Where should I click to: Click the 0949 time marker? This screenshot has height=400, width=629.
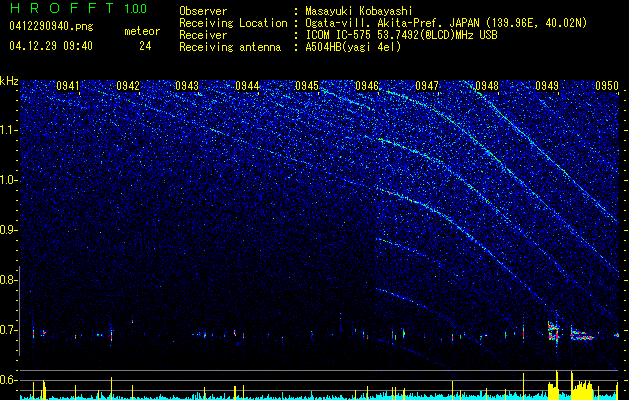547,86
